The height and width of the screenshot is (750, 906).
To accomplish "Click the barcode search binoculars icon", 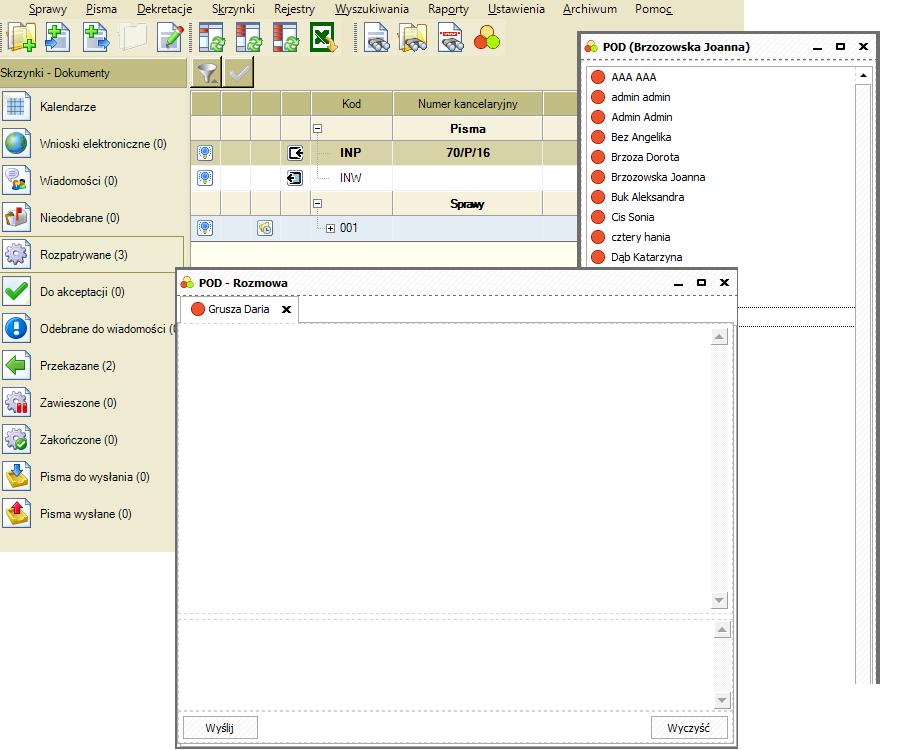I will point(450,38).
